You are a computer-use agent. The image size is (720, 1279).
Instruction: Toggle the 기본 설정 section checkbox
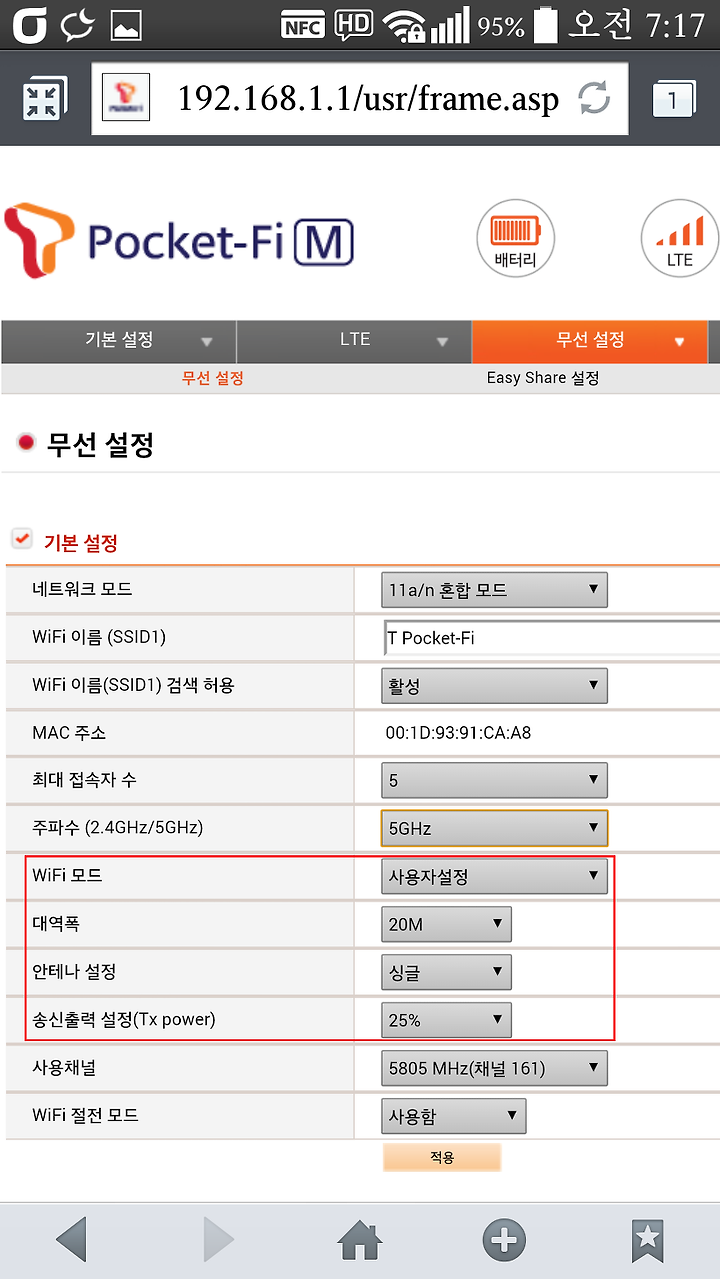pos(21,539)
